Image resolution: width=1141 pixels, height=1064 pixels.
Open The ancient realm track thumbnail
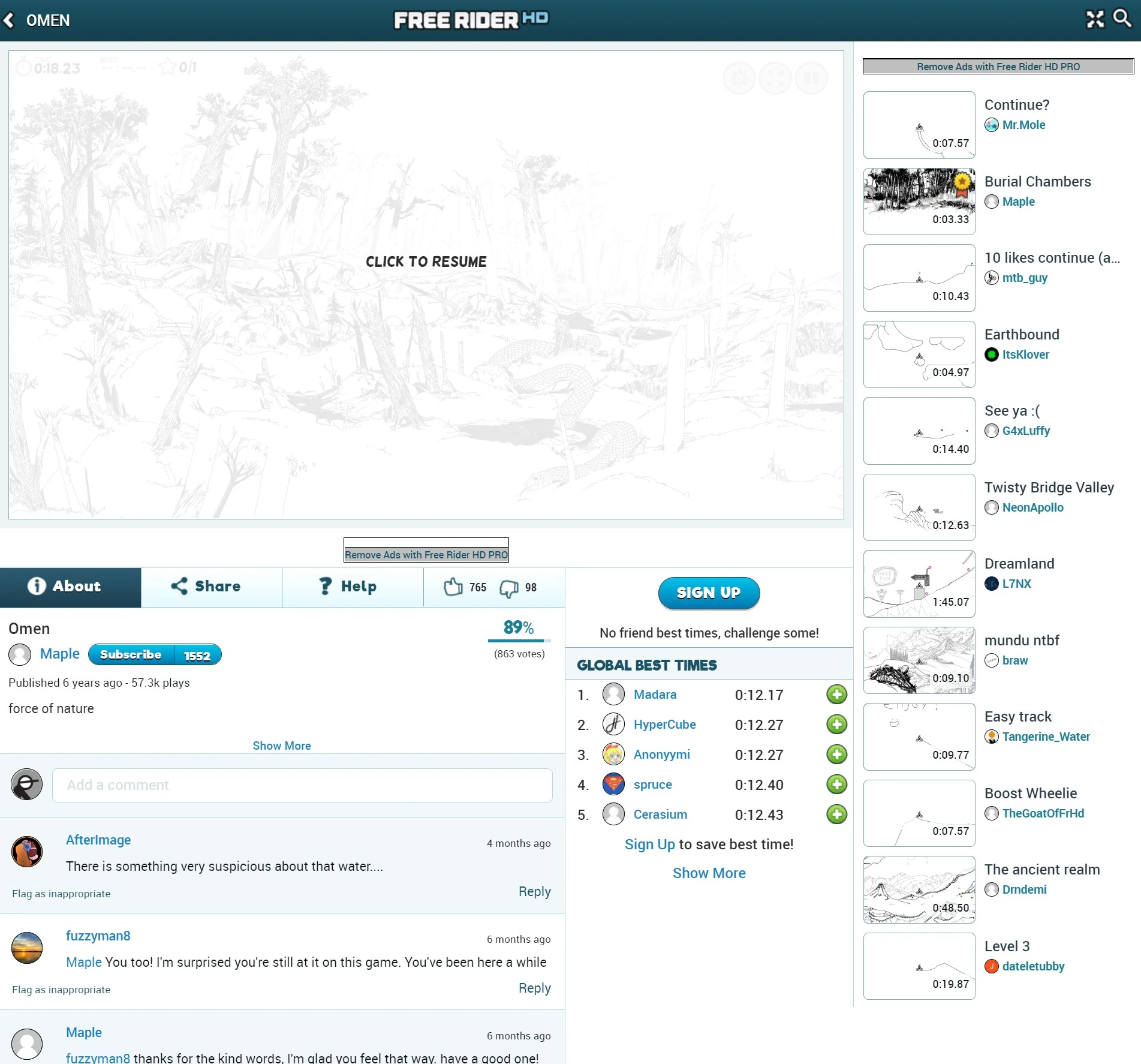pos(919,889)
